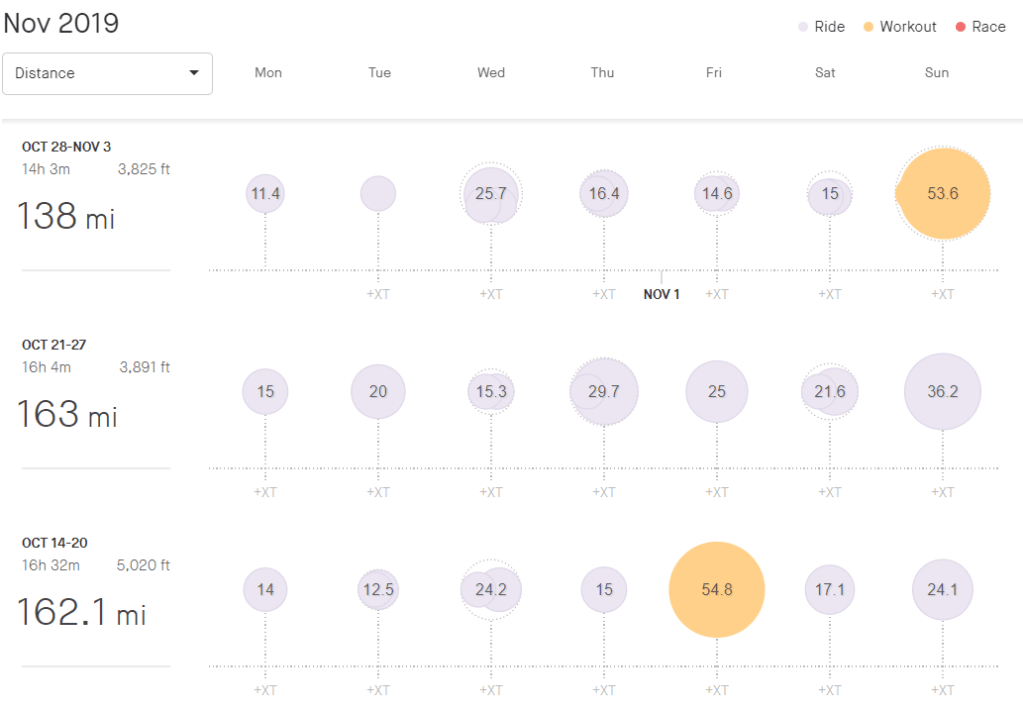Toggle the Ride legend label
The image size is (1023, 711).
click(x=829, y=27)
